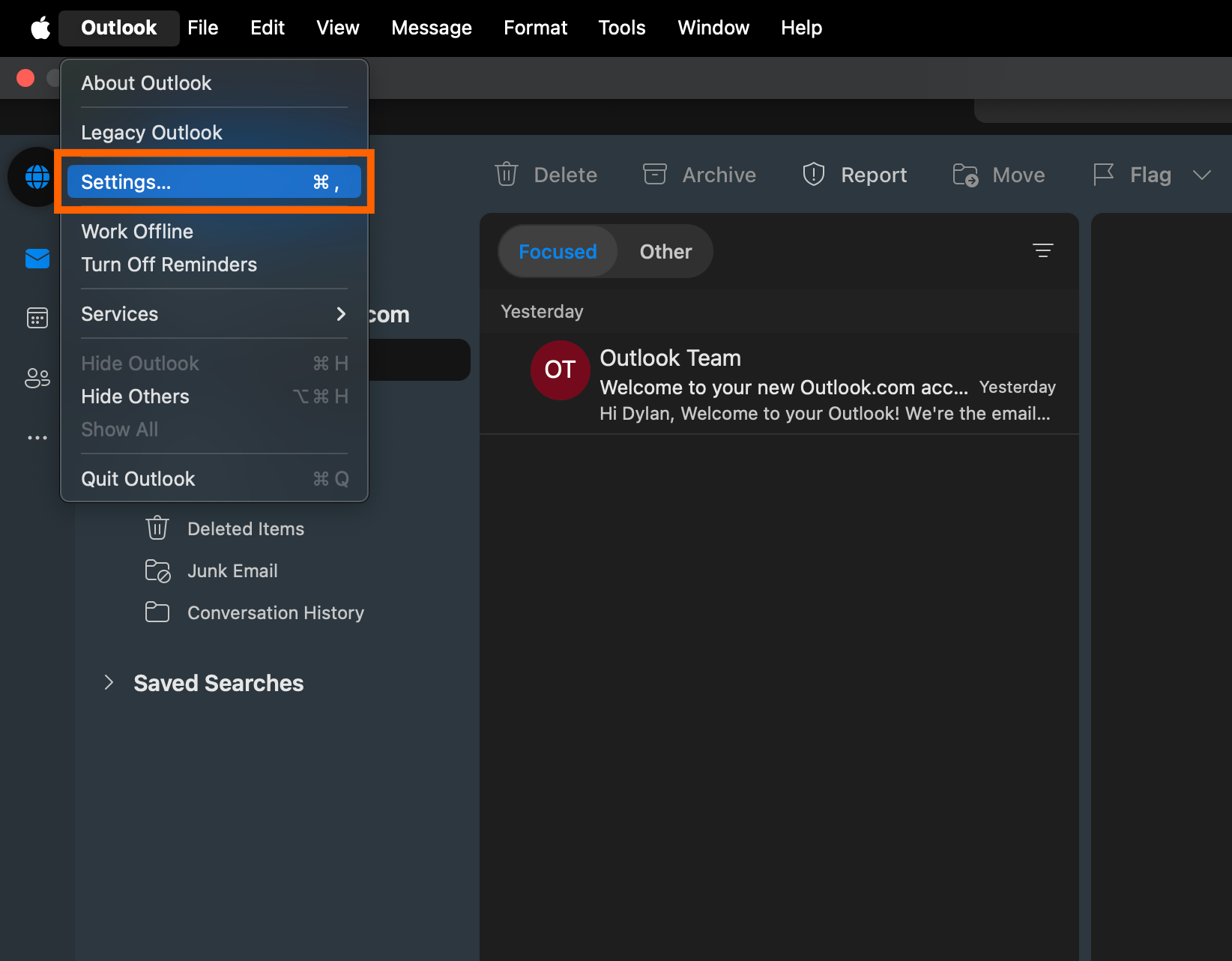Click the globe account icon in sidebar

click(37, 177)
